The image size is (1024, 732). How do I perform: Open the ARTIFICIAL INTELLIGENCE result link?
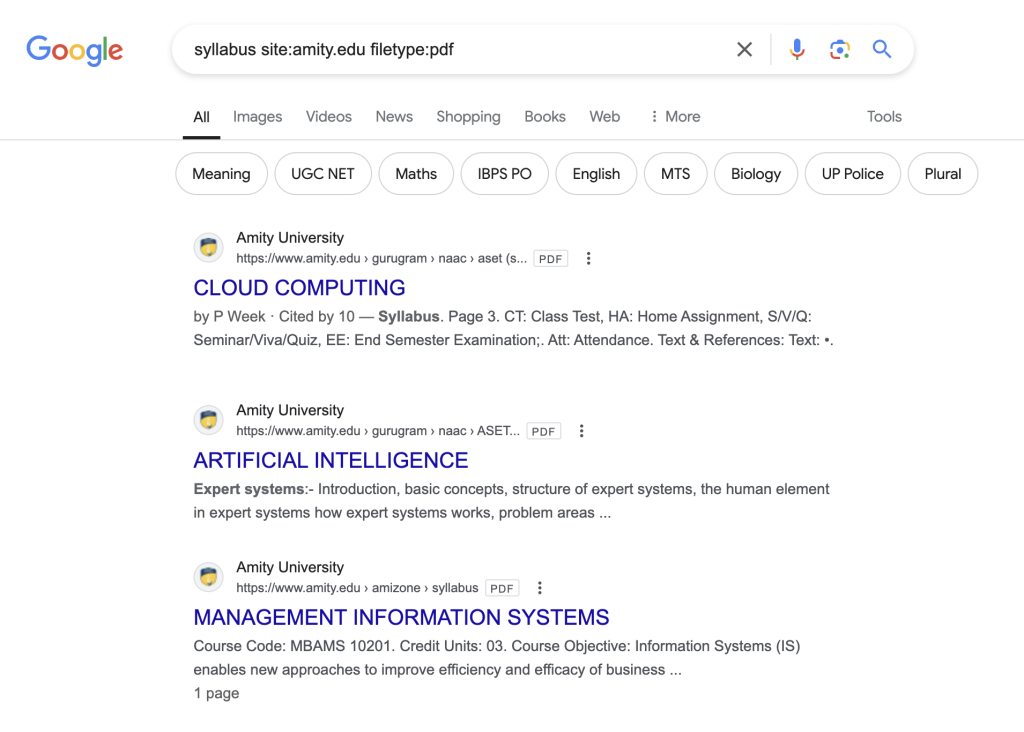point(330,460)
